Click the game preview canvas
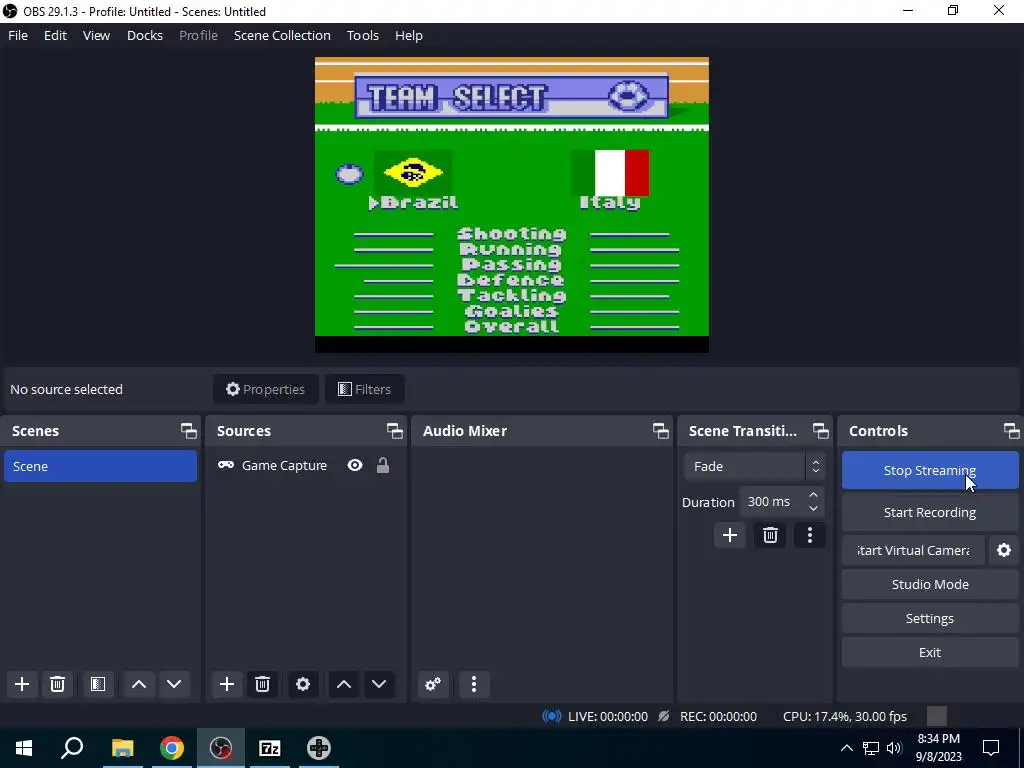Image resolution: width=1024 pixels, height=768 pixels. [x=512, y=205]
